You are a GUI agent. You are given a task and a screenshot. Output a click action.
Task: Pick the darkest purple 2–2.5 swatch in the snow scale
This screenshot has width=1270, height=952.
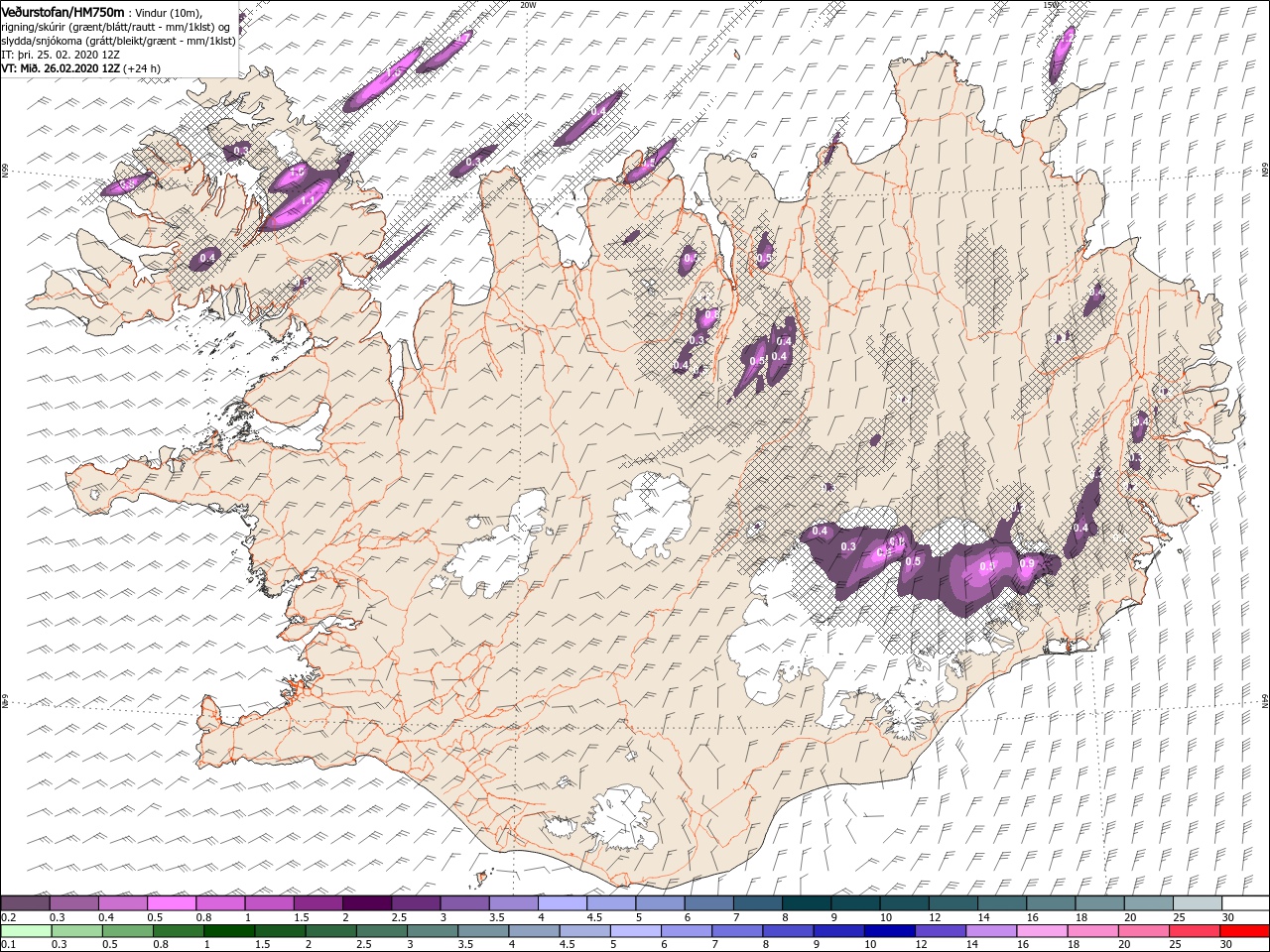[x=367, y=903]
